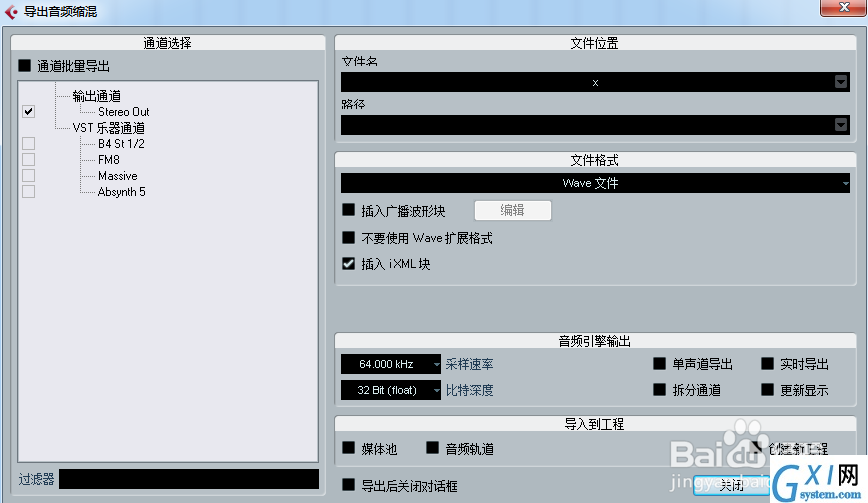Image resolution: width=868 pixels, height=503 pixels.
Task: Check the Massive channel checkbox
Action: (x=29, y=175)
